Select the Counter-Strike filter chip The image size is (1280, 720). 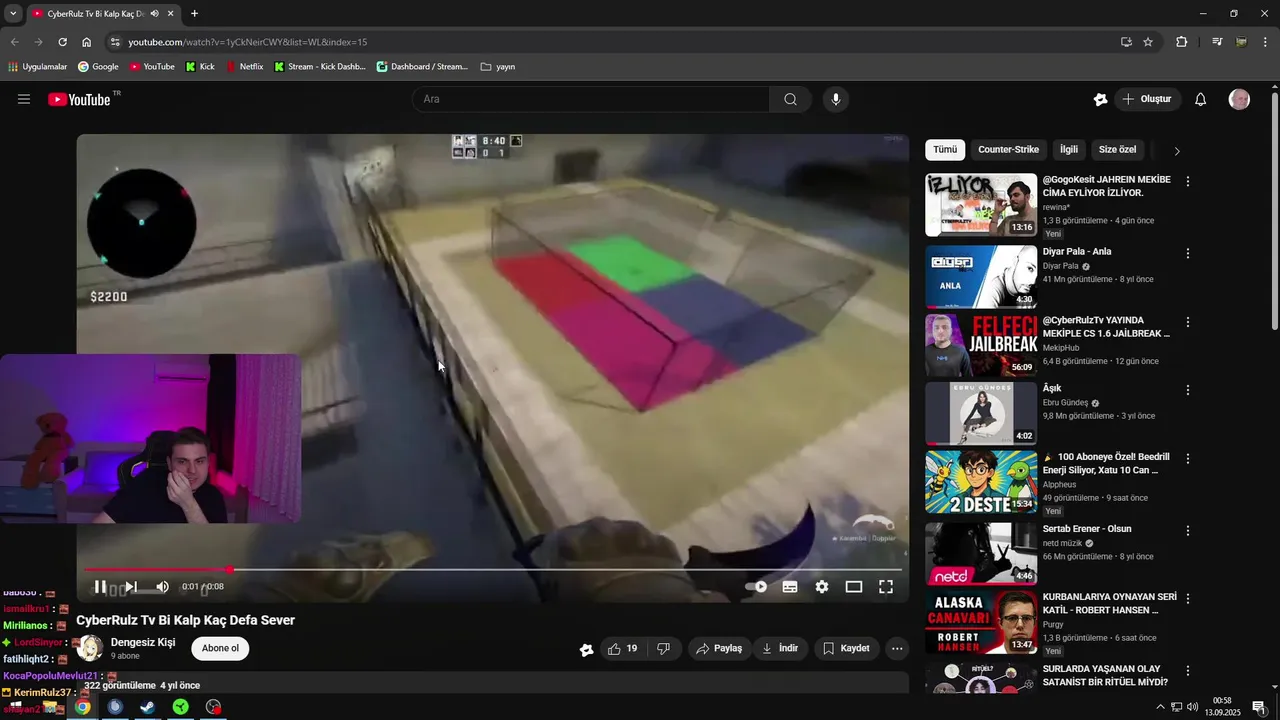click(x=1008, y=150)
